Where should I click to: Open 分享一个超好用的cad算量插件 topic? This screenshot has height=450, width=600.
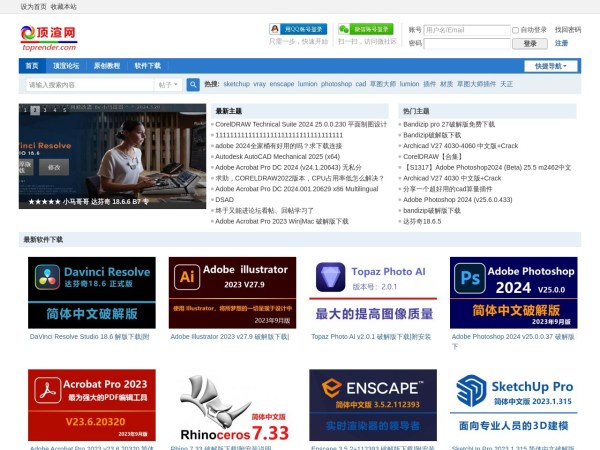[x=447, y=189]
